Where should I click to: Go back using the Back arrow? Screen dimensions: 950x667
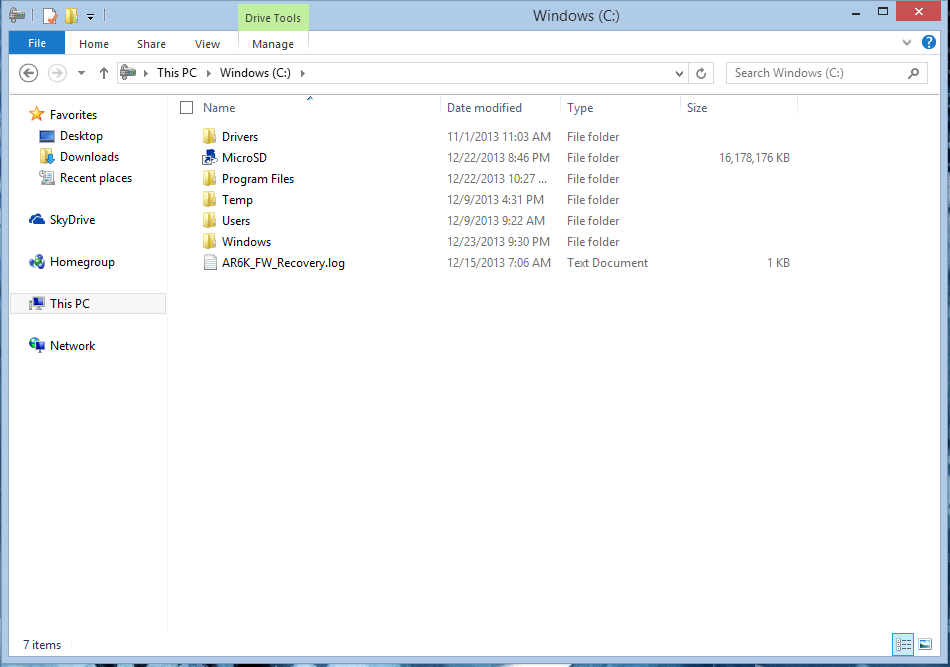29,73
